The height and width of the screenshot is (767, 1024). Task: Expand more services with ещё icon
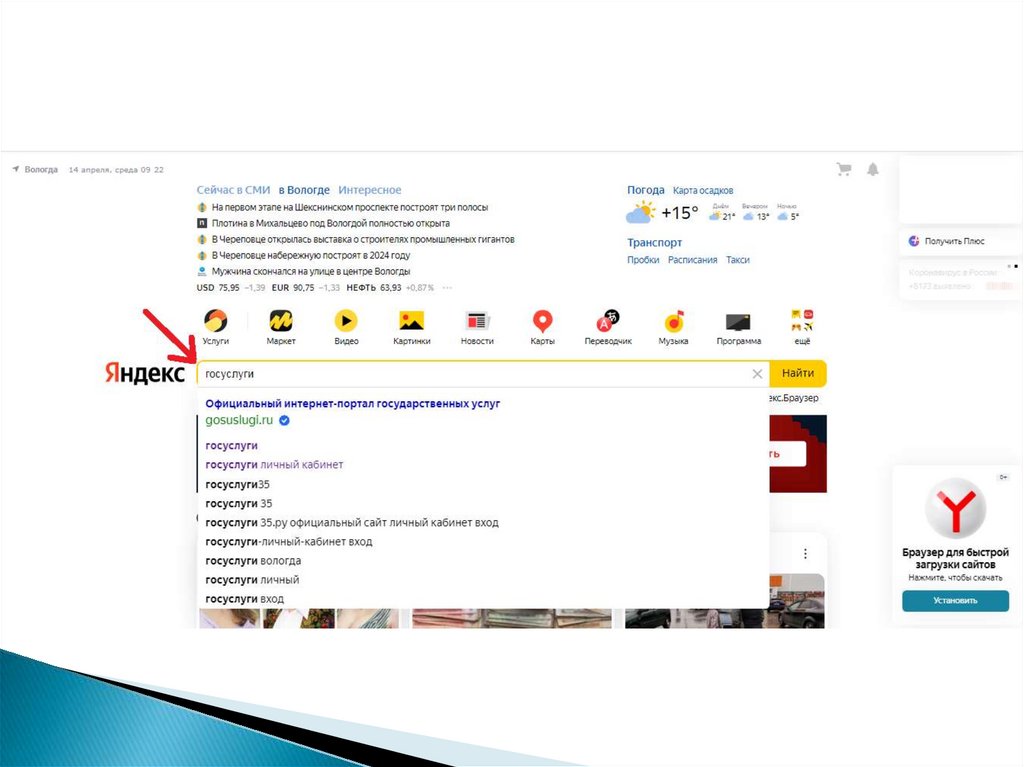pyautogui.click(x=802, y=321)
